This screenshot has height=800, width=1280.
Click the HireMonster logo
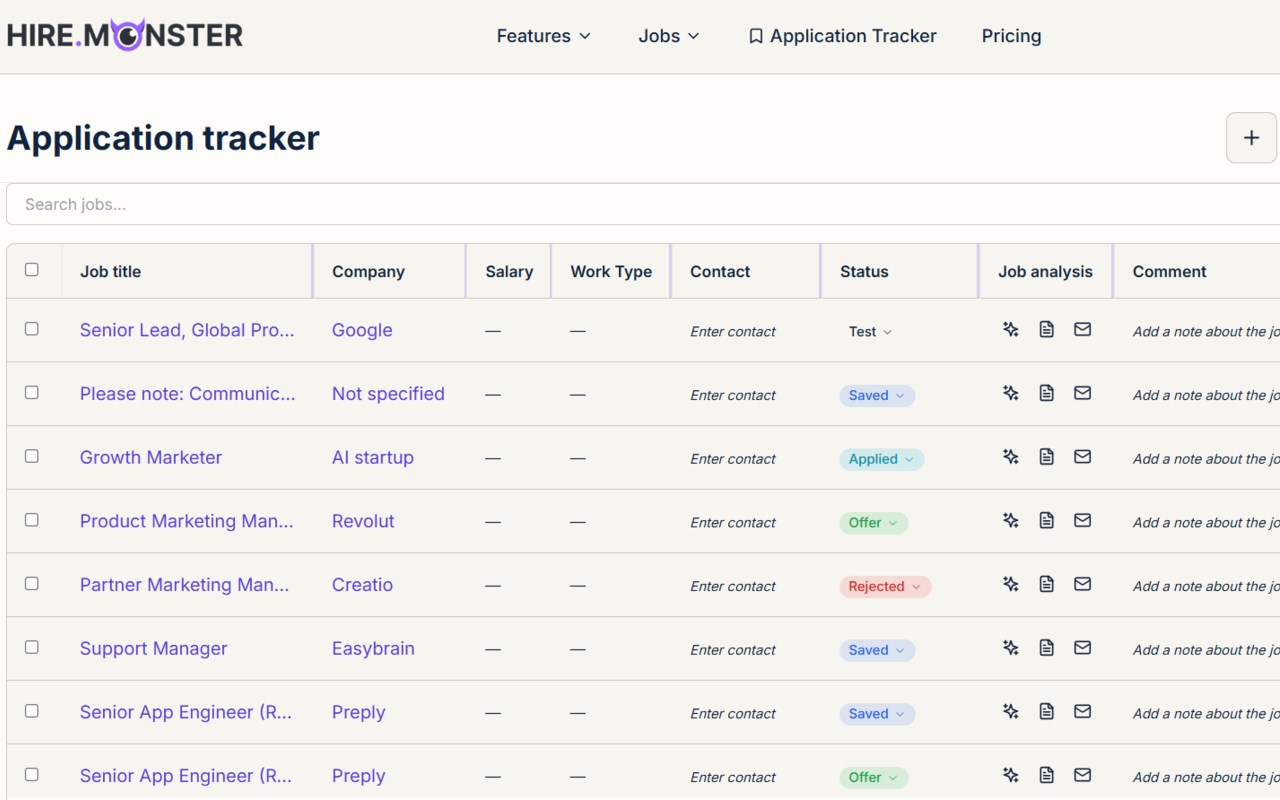(x=125, y=36)
